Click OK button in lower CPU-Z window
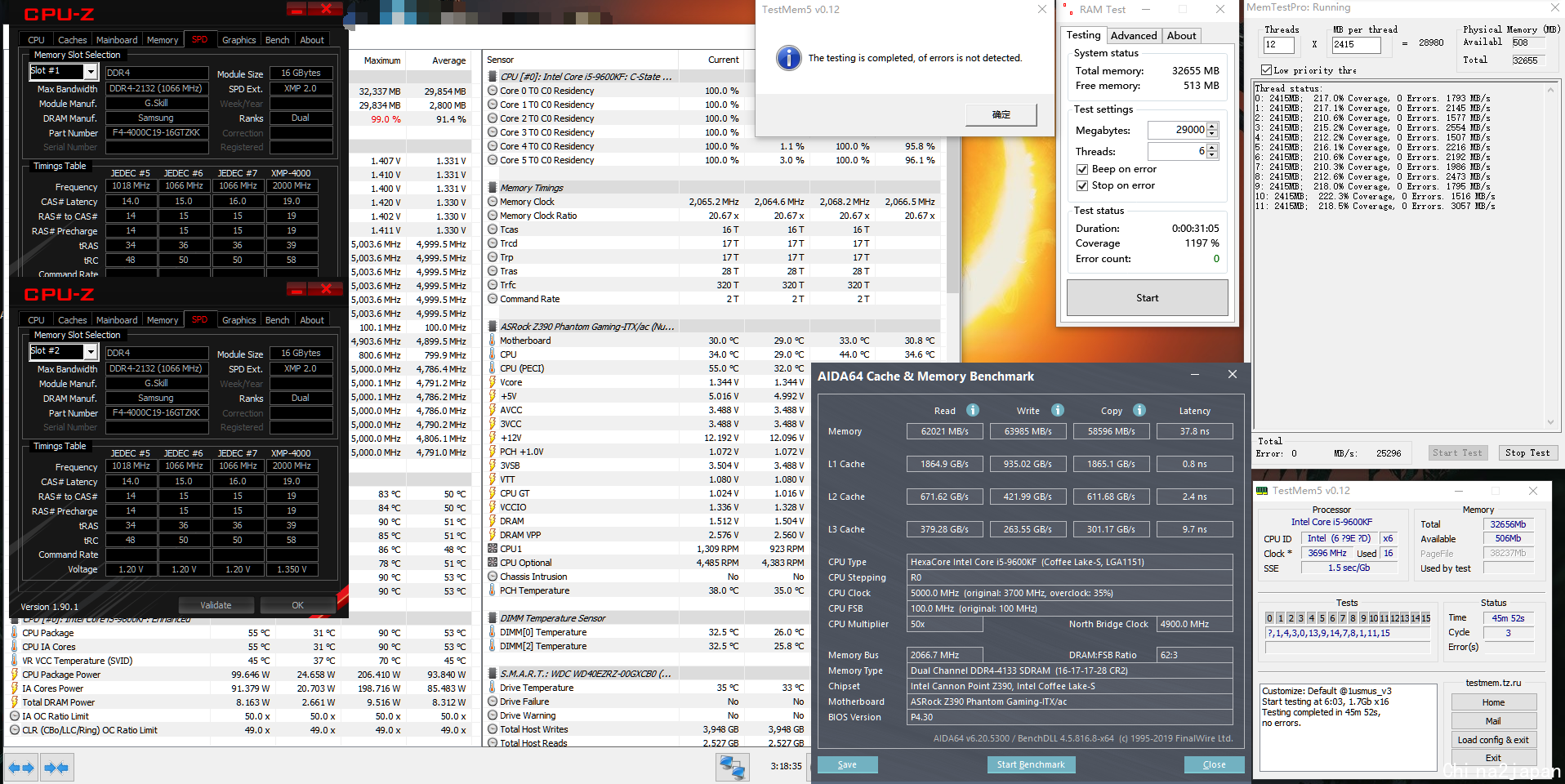1565x784 pixels. (x=297, y=605)
